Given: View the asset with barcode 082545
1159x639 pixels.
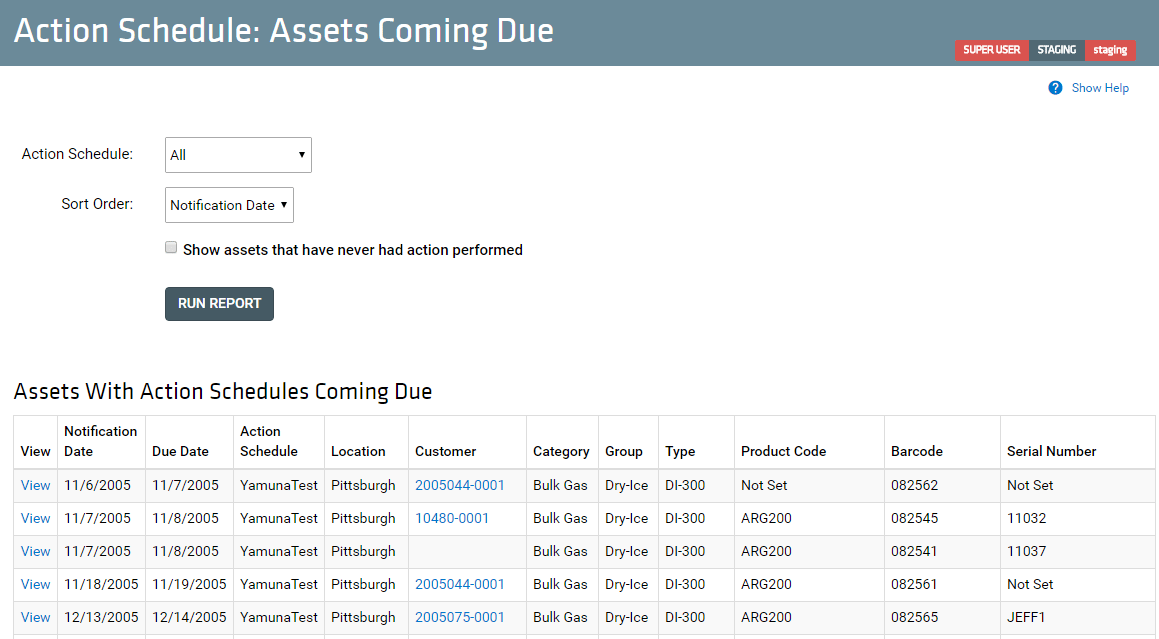Looking at the screenshot, I should [35, 518].
